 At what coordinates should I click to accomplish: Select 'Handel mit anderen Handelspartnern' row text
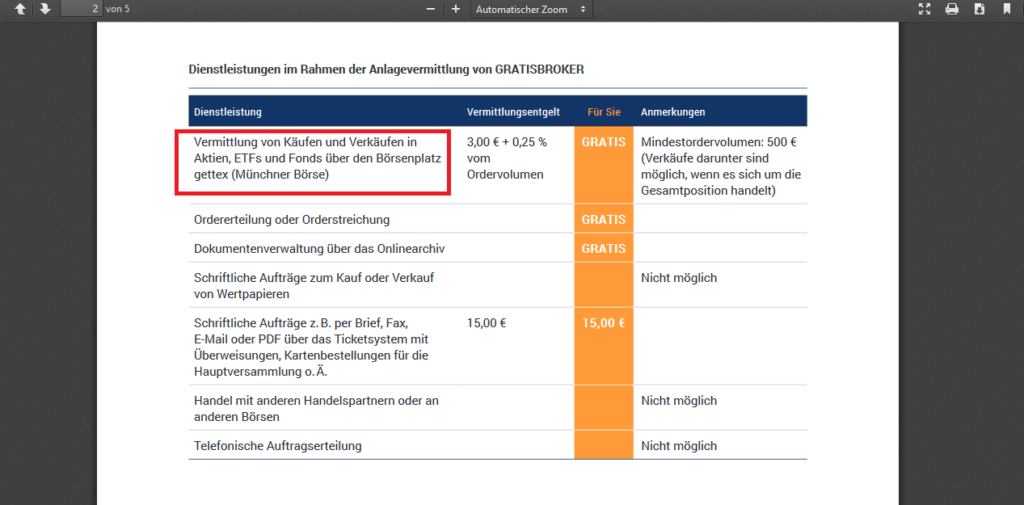[316, 408]
